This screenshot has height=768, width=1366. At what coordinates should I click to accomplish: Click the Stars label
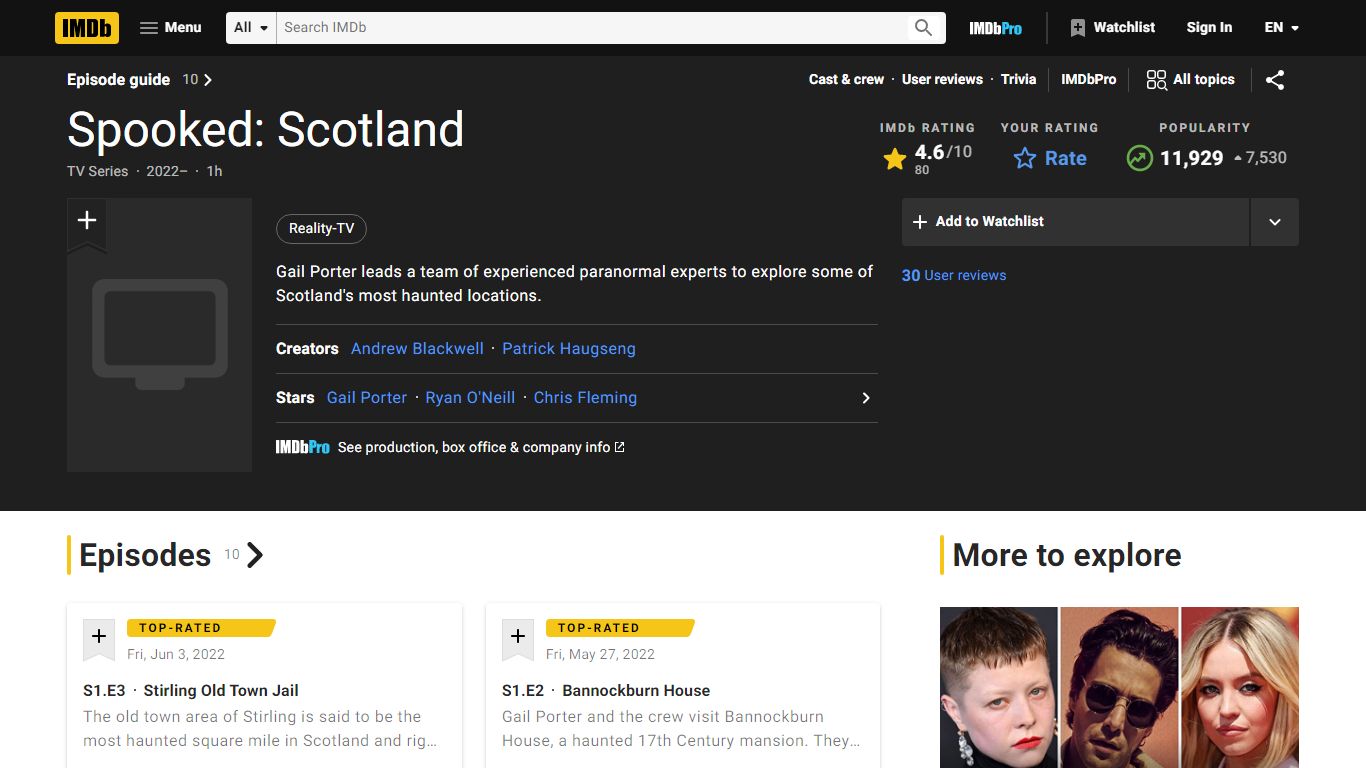click(x=295, y=398)
